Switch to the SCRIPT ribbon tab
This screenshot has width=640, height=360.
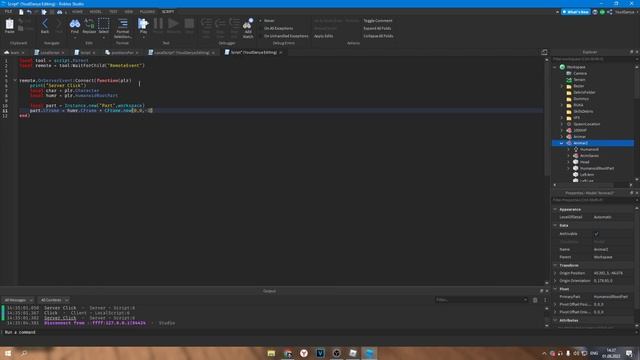[168, 12]
